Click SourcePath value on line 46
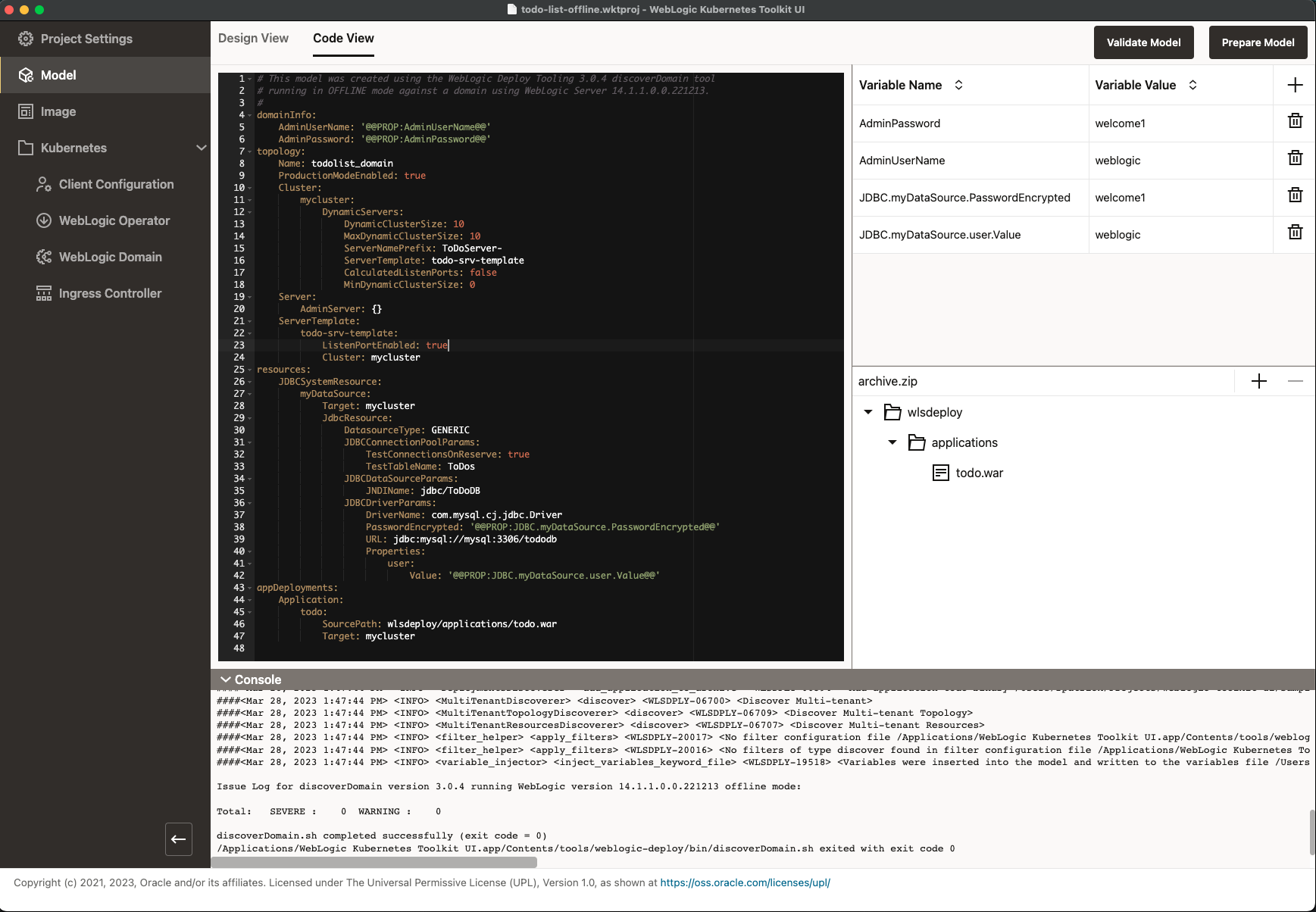The width and height of the screenshot is (1316, 912). [x=472, y=624]
